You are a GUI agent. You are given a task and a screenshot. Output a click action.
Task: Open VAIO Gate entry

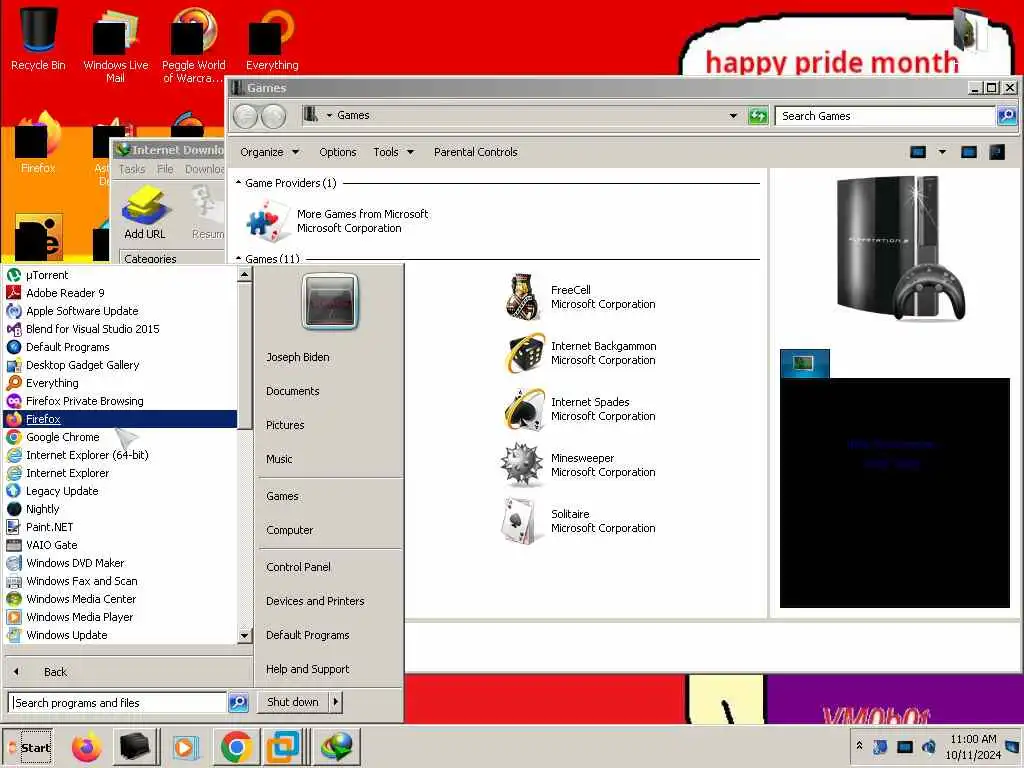[x=121, y=545]
